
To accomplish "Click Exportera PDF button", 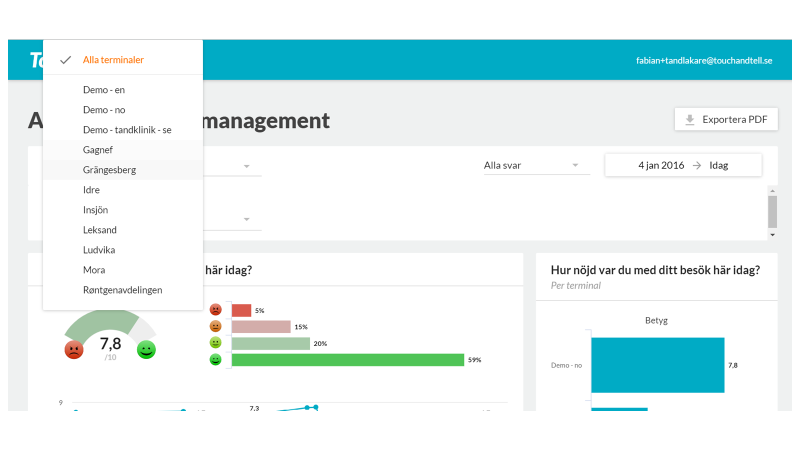I will point(726,119).
